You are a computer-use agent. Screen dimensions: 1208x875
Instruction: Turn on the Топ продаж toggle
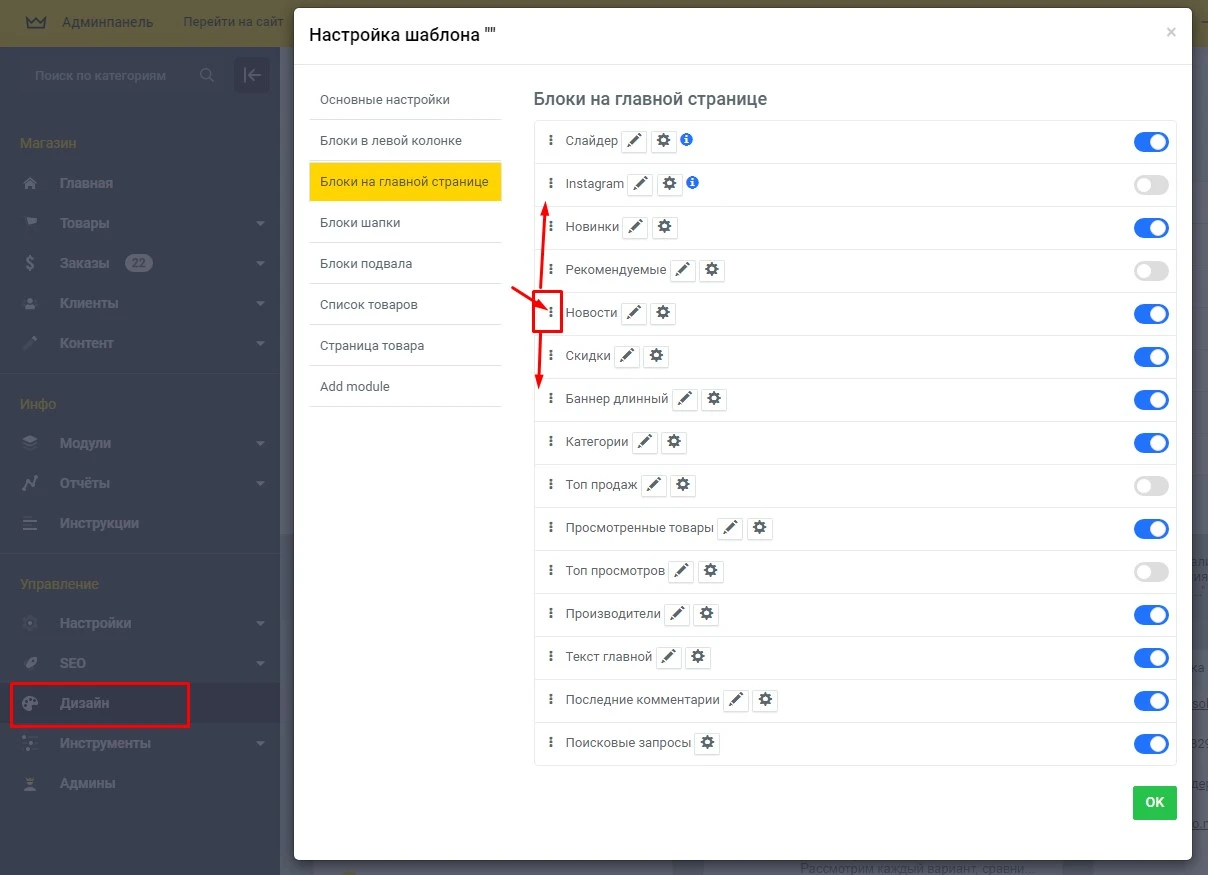[x=1150, y=485]
